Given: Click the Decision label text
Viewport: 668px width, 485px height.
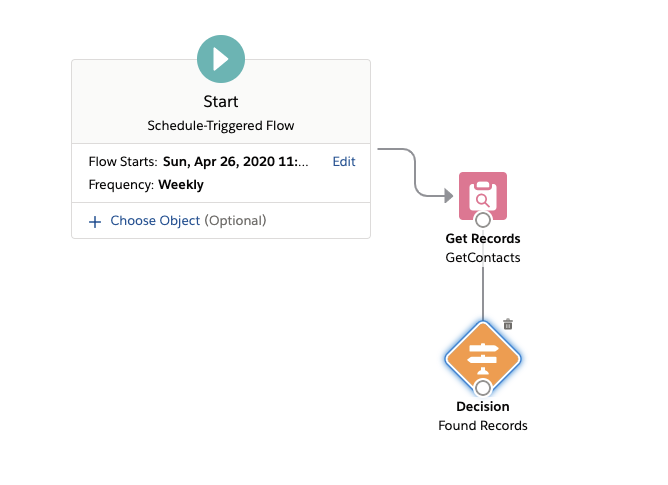Looking at the screenshot, I should 483,407.
